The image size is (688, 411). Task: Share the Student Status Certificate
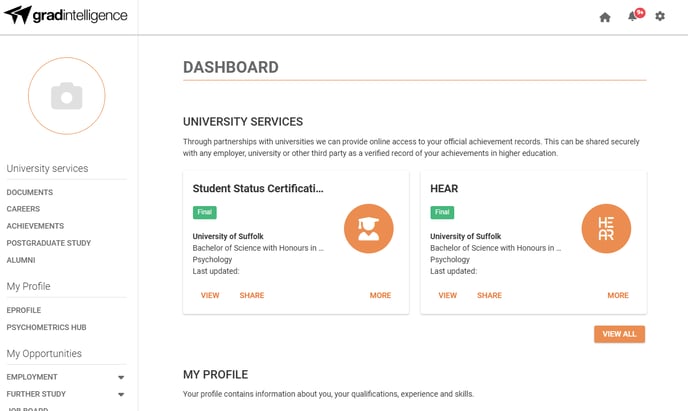[x=252, y=295]
